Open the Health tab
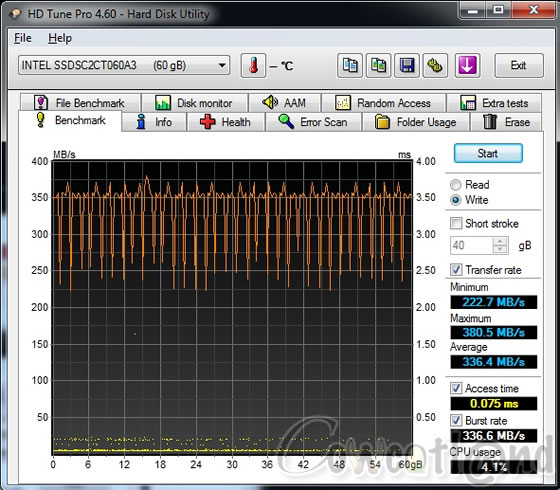This screenshot has width=560, height=490. 226,122
